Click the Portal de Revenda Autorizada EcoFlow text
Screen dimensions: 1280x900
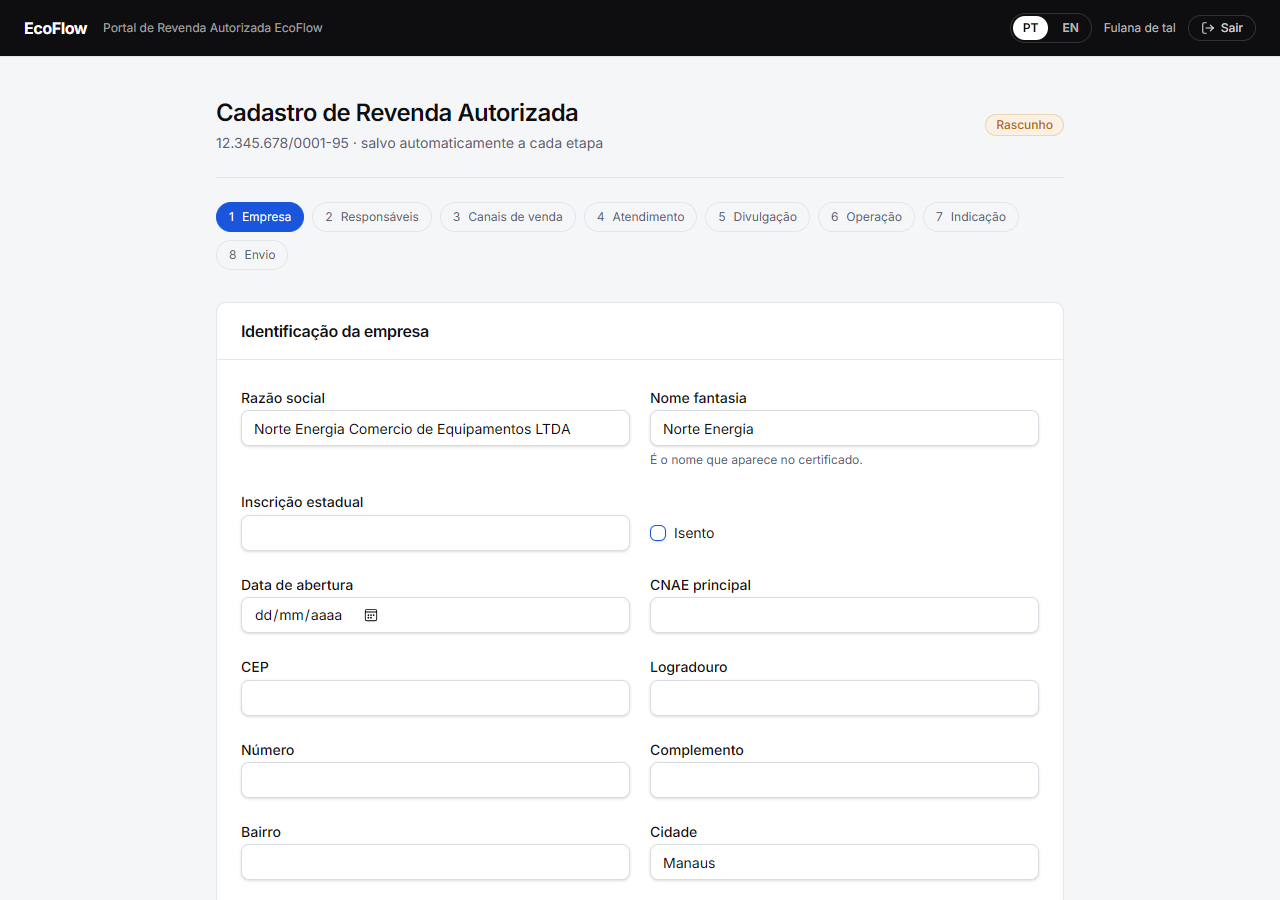click(213, 28)
